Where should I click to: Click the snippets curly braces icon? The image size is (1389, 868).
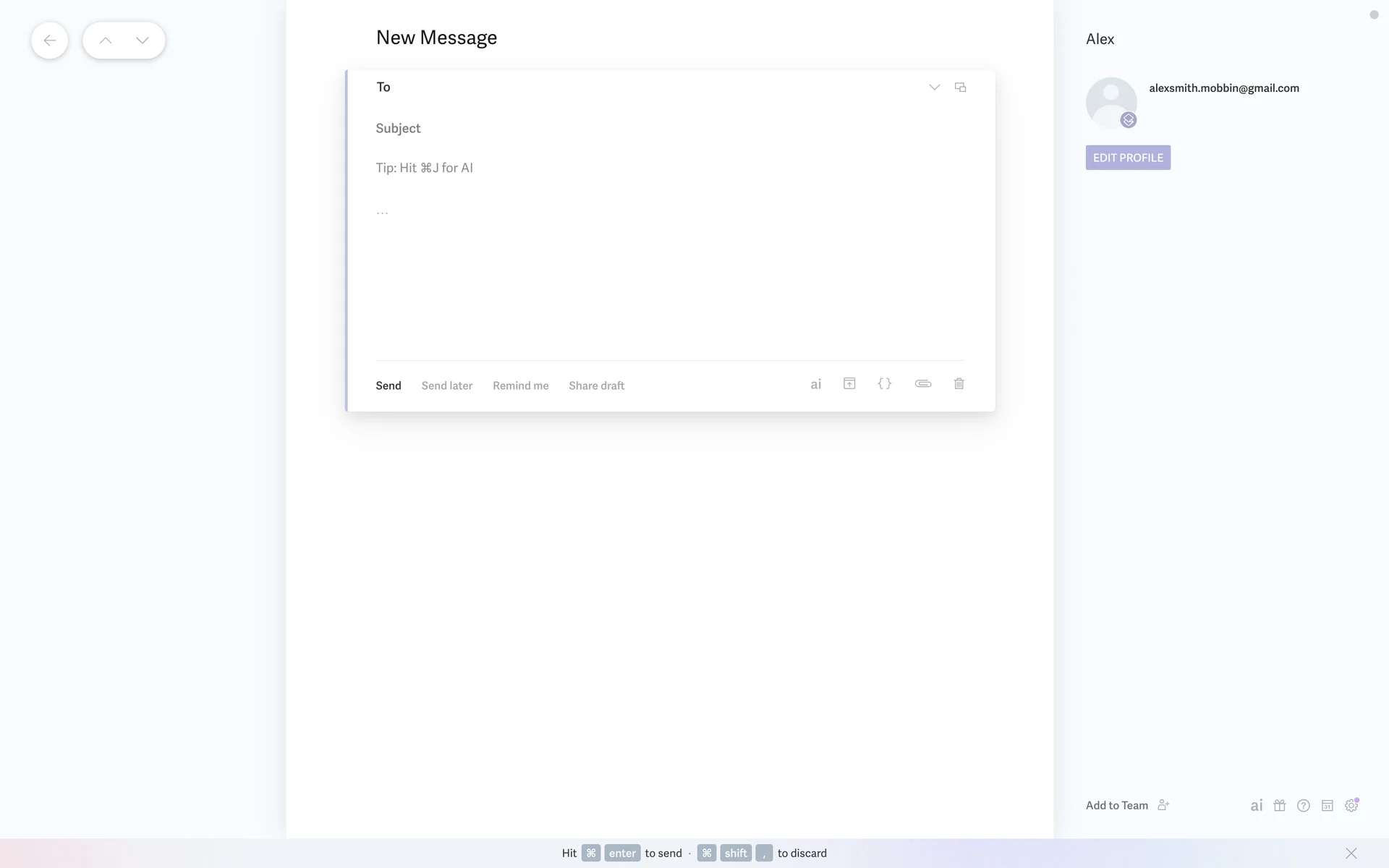click(x=884, y=384)
